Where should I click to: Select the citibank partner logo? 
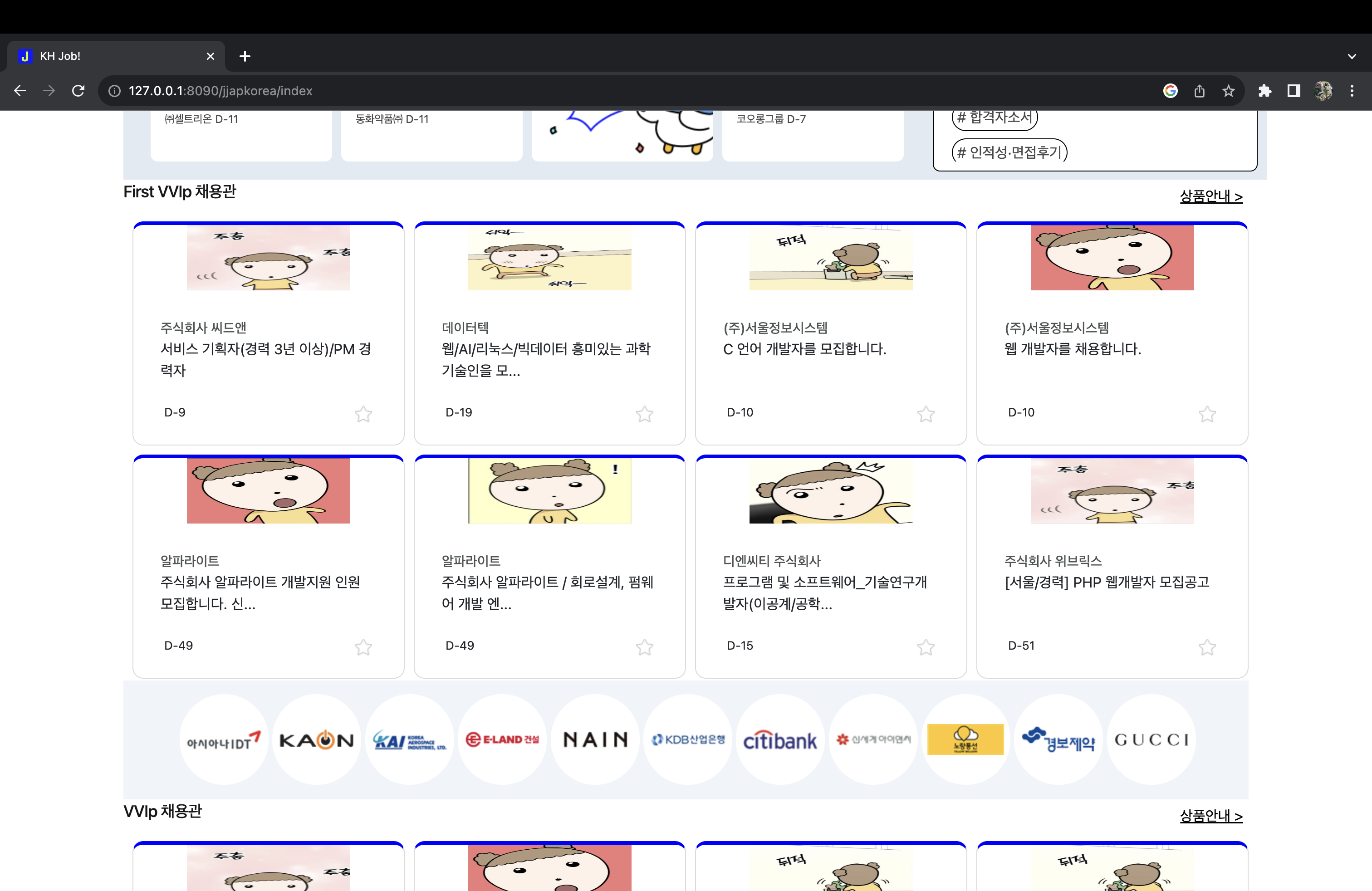pyautogui.click(x=780, y=739)
